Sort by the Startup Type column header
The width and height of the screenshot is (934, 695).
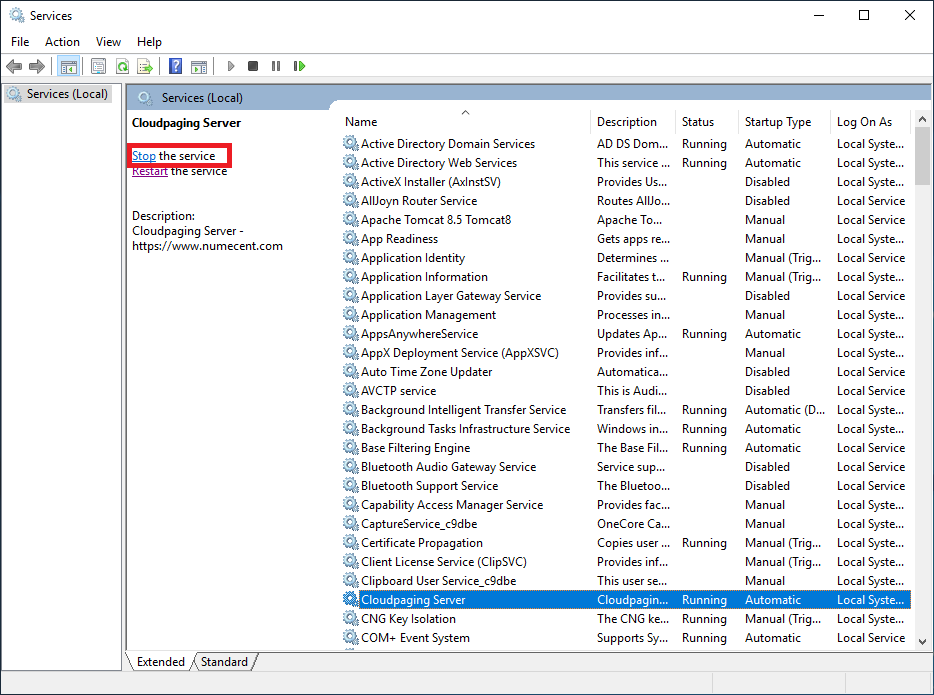click(x=778, y=121)
